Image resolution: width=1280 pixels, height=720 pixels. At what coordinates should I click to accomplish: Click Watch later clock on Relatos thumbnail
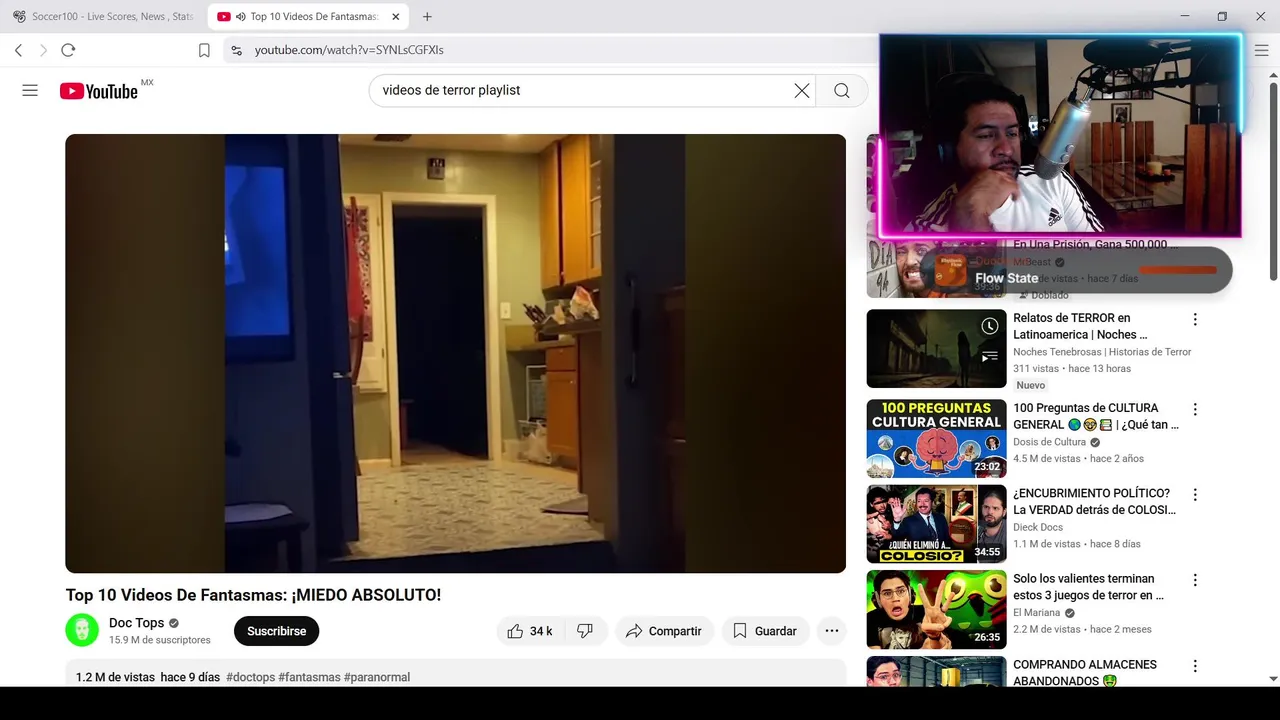point(989,326)
